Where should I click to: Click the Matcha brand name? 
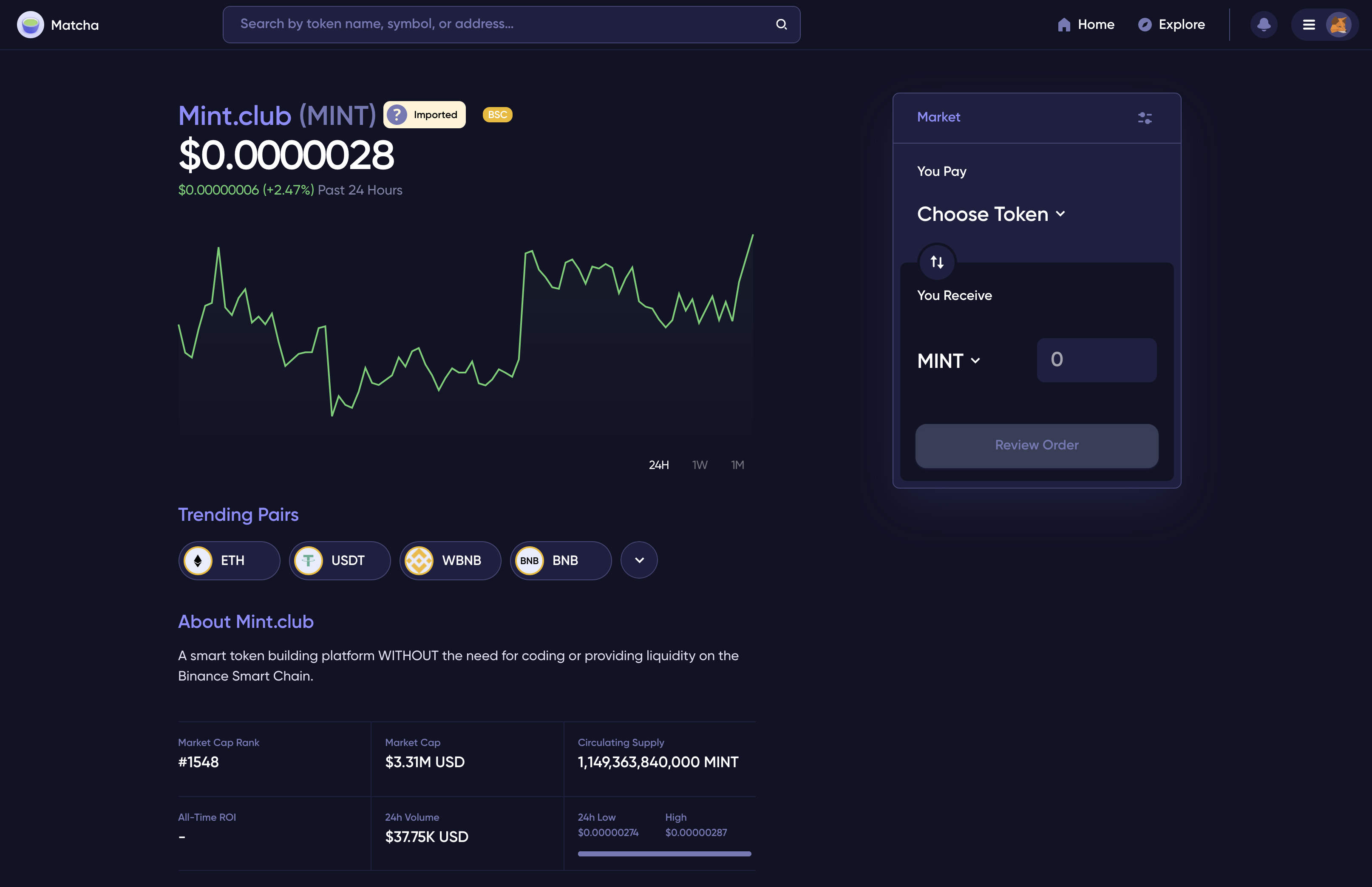75,25
